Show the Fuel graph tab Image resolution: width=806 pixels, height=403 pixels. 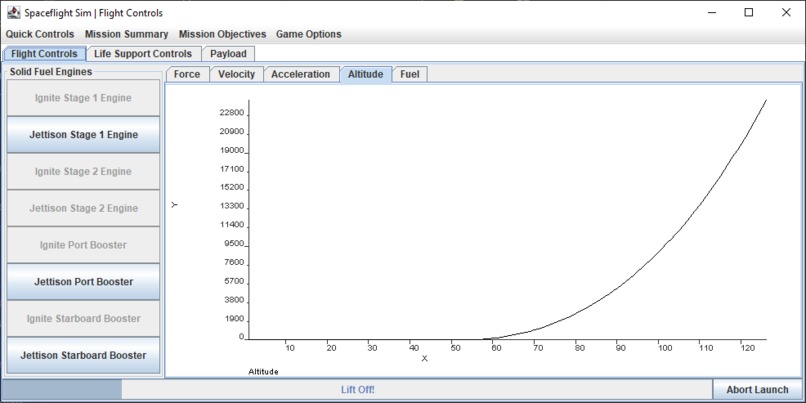pos(410,74)
